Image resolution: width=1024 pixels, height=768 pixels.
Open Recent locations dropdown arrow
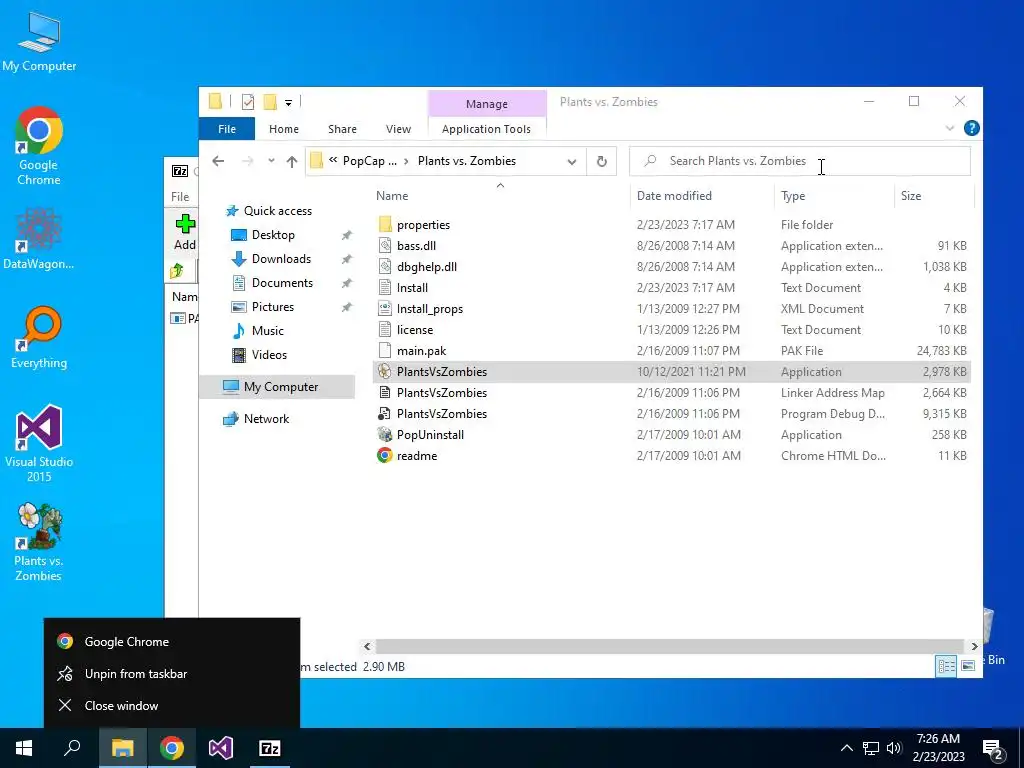tap(271, 161)
